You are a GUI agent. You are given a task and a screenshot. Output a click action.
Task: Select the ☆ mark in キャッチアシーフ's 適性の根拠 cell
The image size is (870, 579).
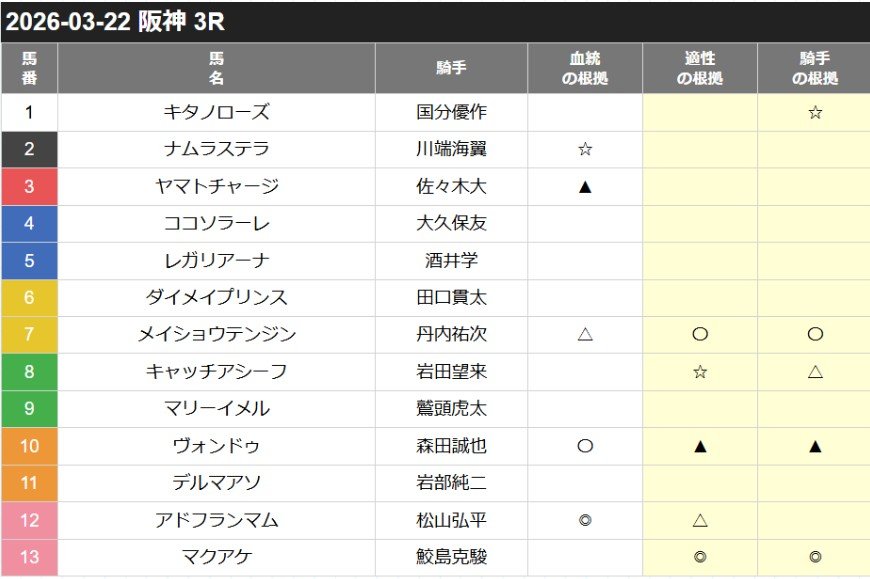click(700, 372)
